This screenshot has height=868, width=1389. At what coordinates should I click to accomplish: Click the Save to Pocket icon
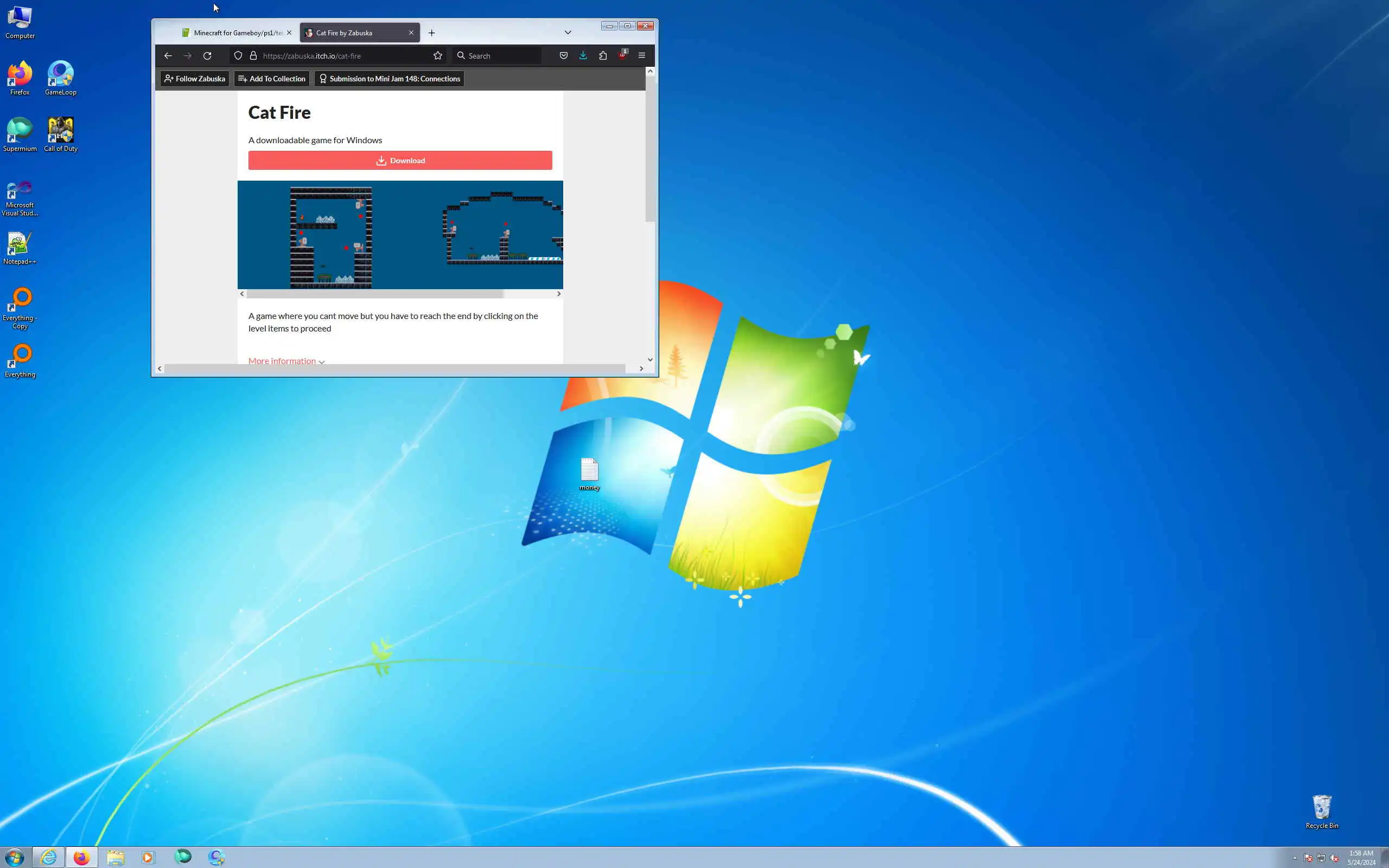pyautogui.click(x=564, y=56)
